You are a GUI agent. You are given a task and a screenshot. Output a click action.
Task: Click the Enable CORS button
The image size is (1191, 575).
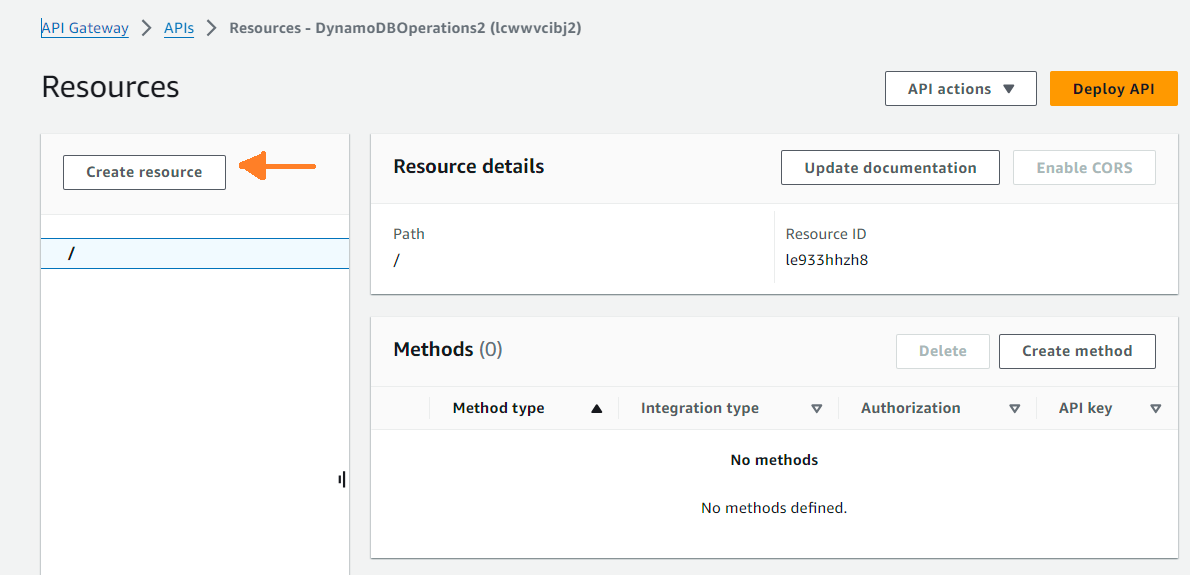point(1083,168)
